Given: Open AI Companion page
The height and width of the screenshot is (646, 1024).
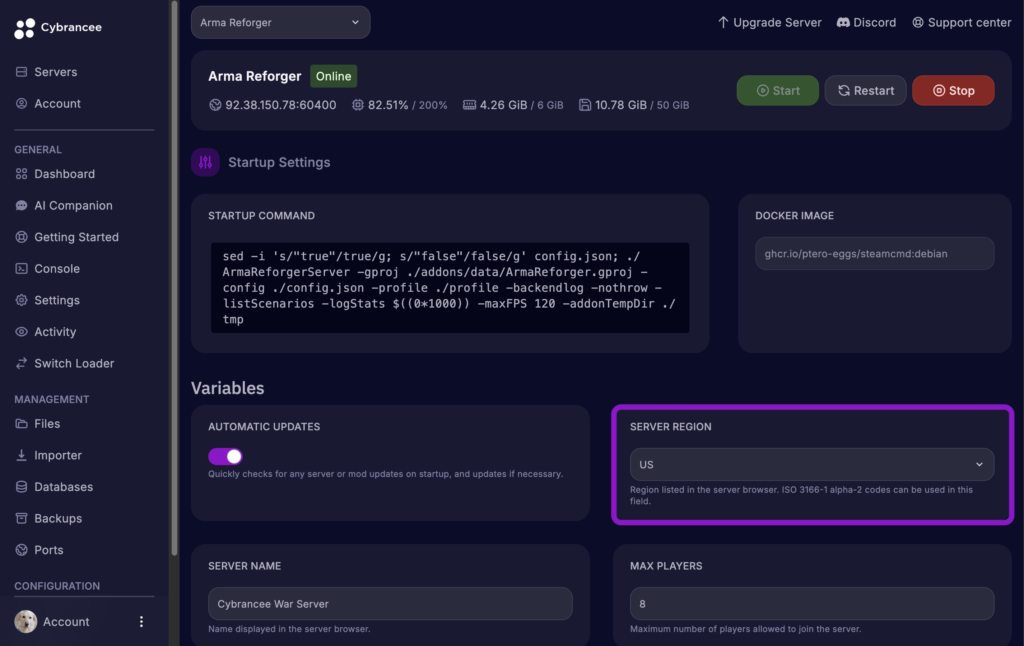Looking at the screenshot, I should [73, 205].
